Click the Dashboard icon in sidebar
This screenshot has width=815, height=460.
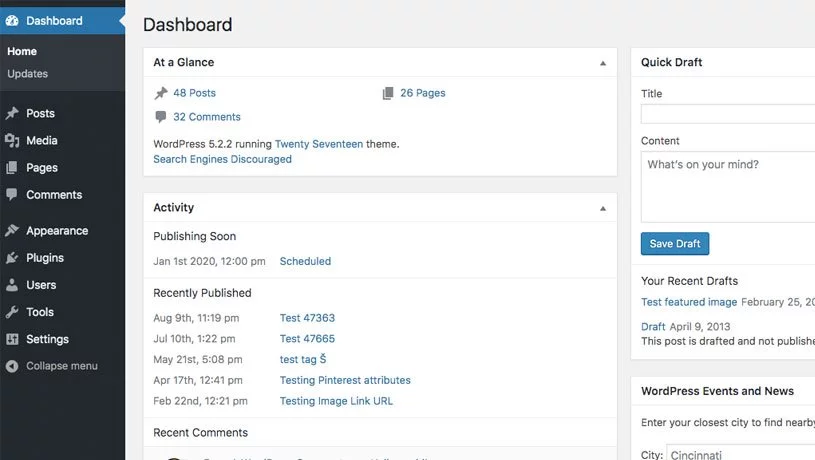coord(12,21)
